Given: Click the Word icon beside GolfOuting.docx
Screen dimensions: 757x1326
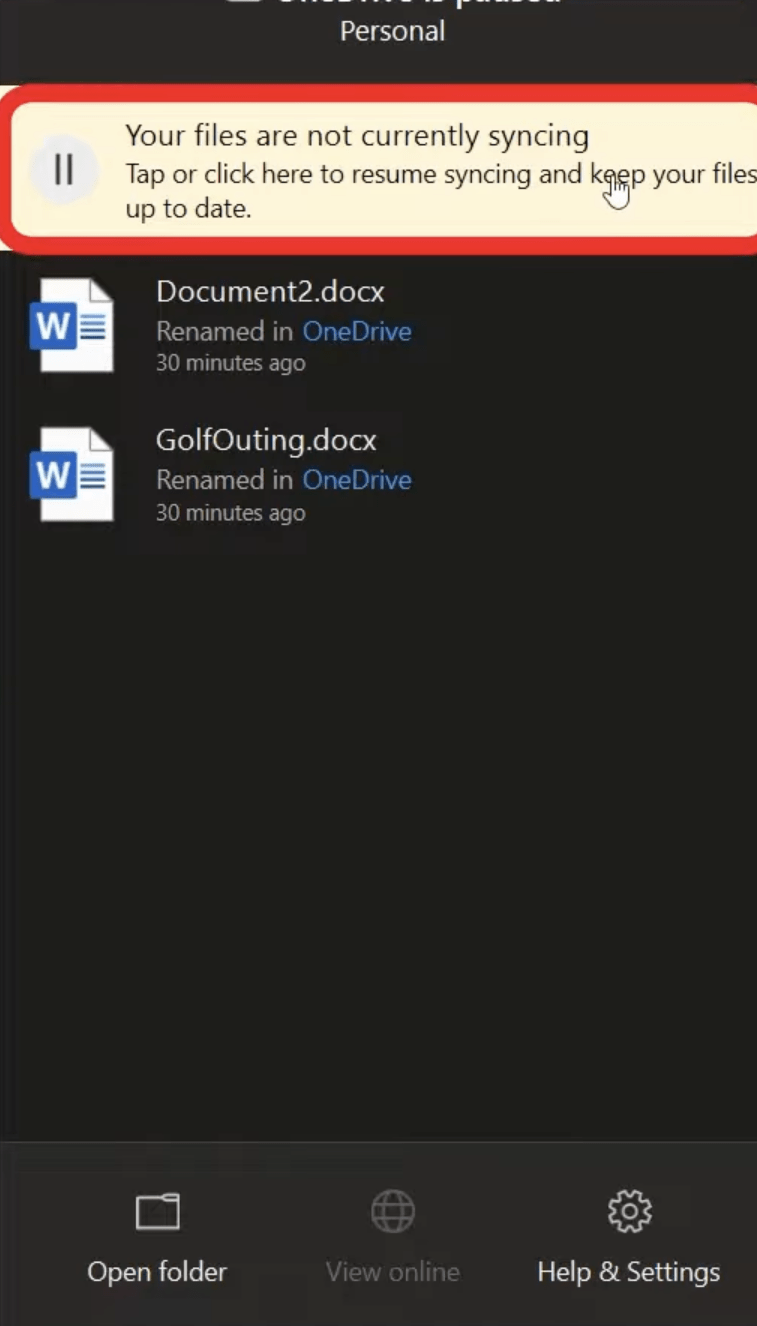Looking at the screenshot, I should 72,475.
